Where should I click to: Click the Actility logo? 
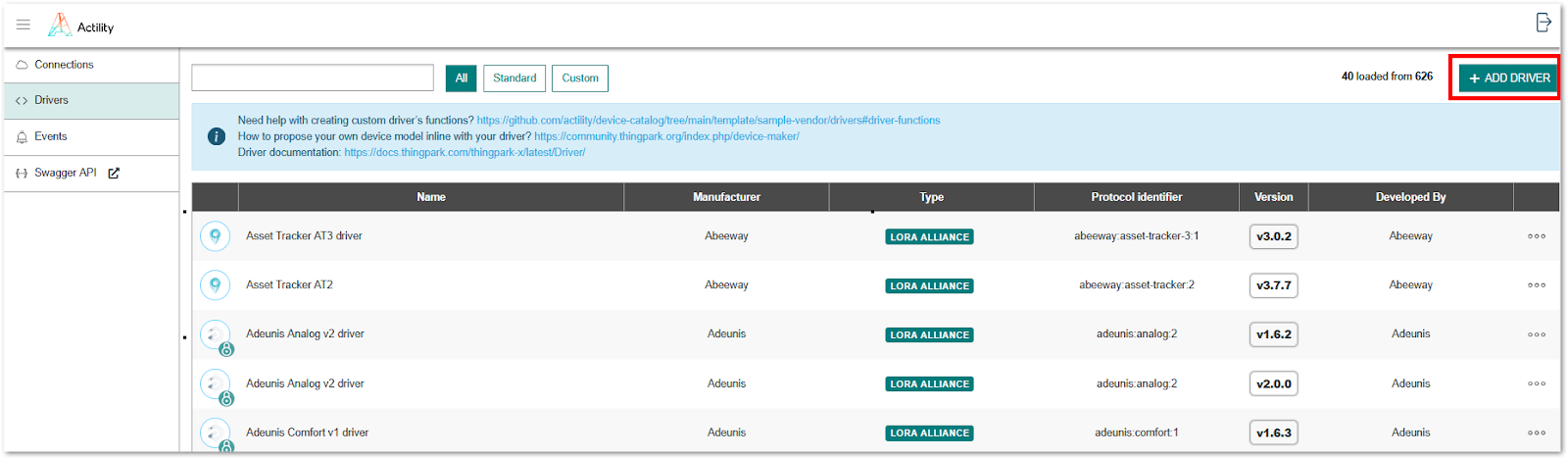pyautogui.click(x=81, y=25)
